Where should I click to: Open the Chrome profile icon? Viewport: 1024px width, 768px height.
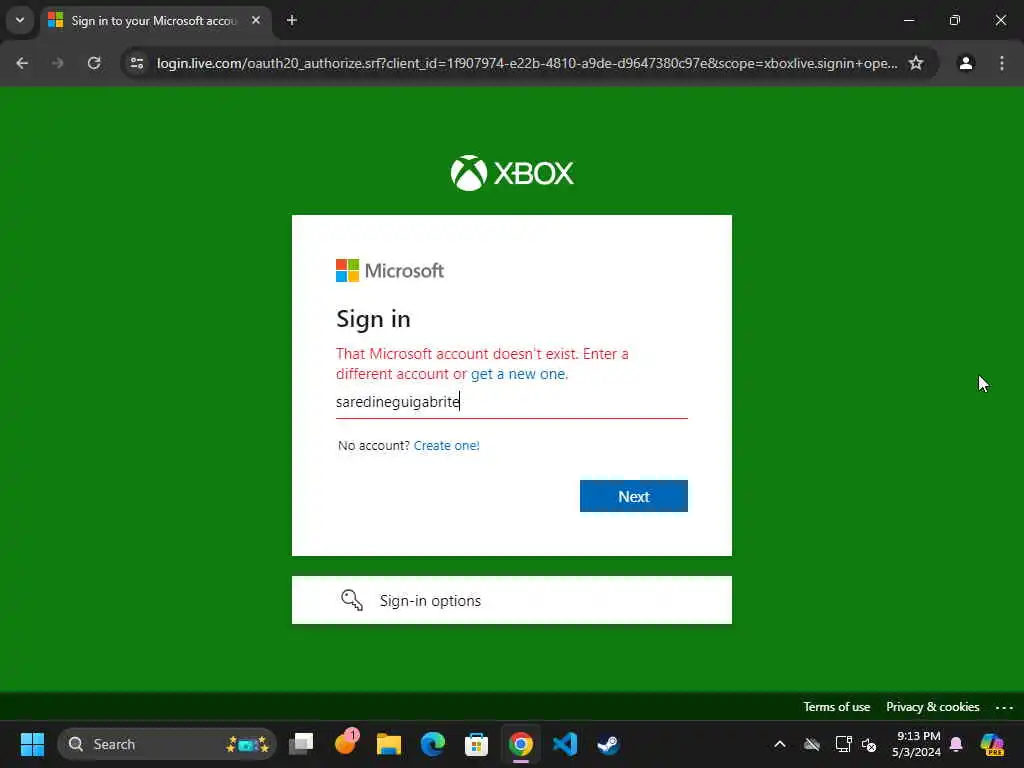coord(966,63)
